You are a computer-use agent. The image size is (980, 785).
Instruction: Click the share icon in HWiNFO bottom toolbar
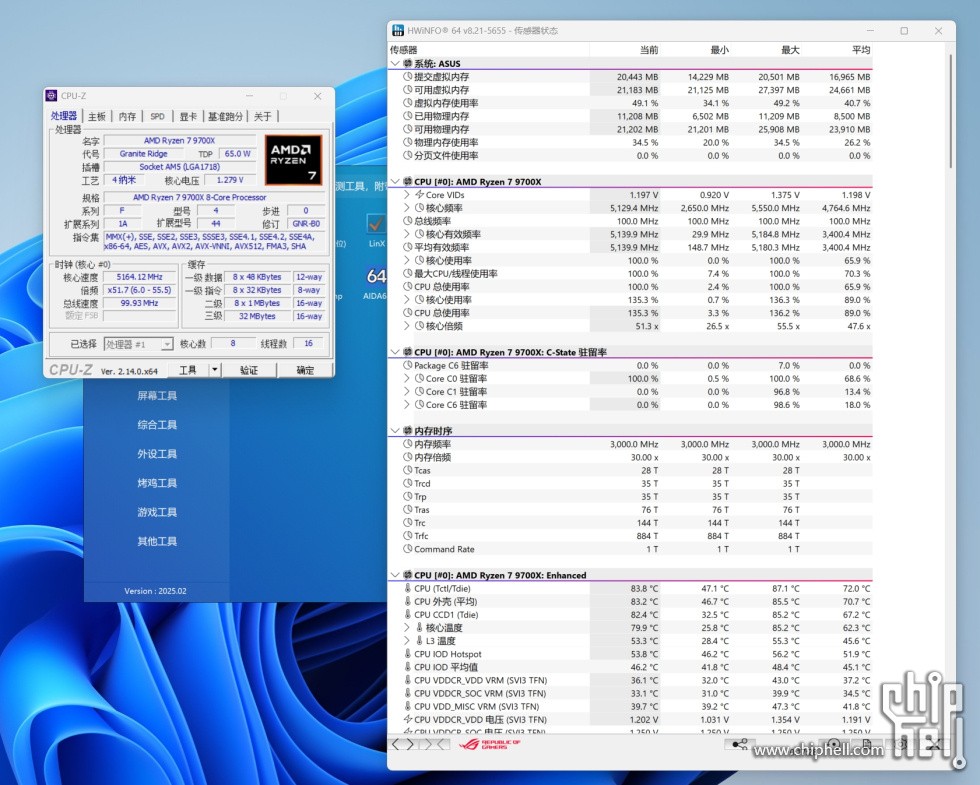739,744
